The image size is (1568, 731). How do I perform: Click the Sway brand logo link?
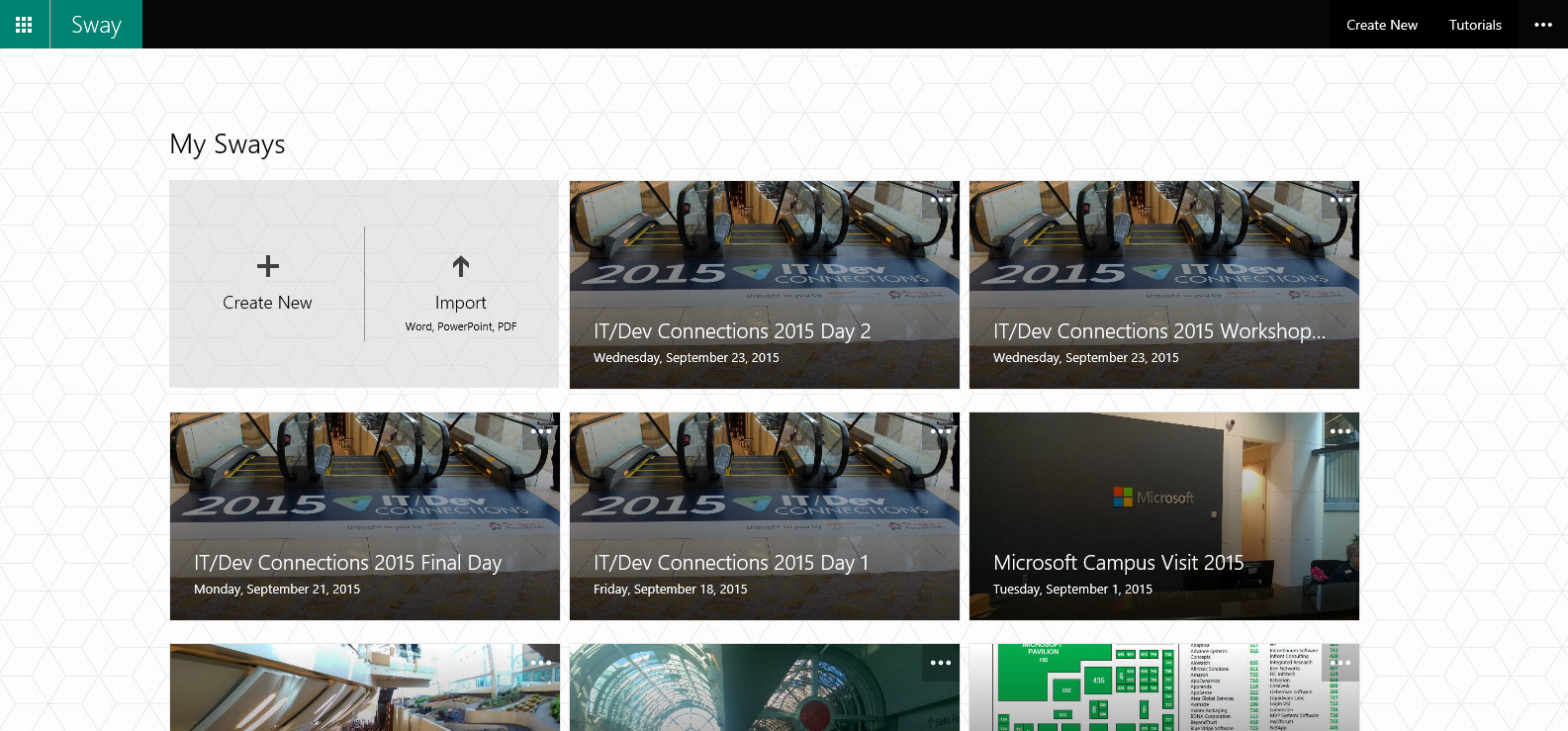96,25
